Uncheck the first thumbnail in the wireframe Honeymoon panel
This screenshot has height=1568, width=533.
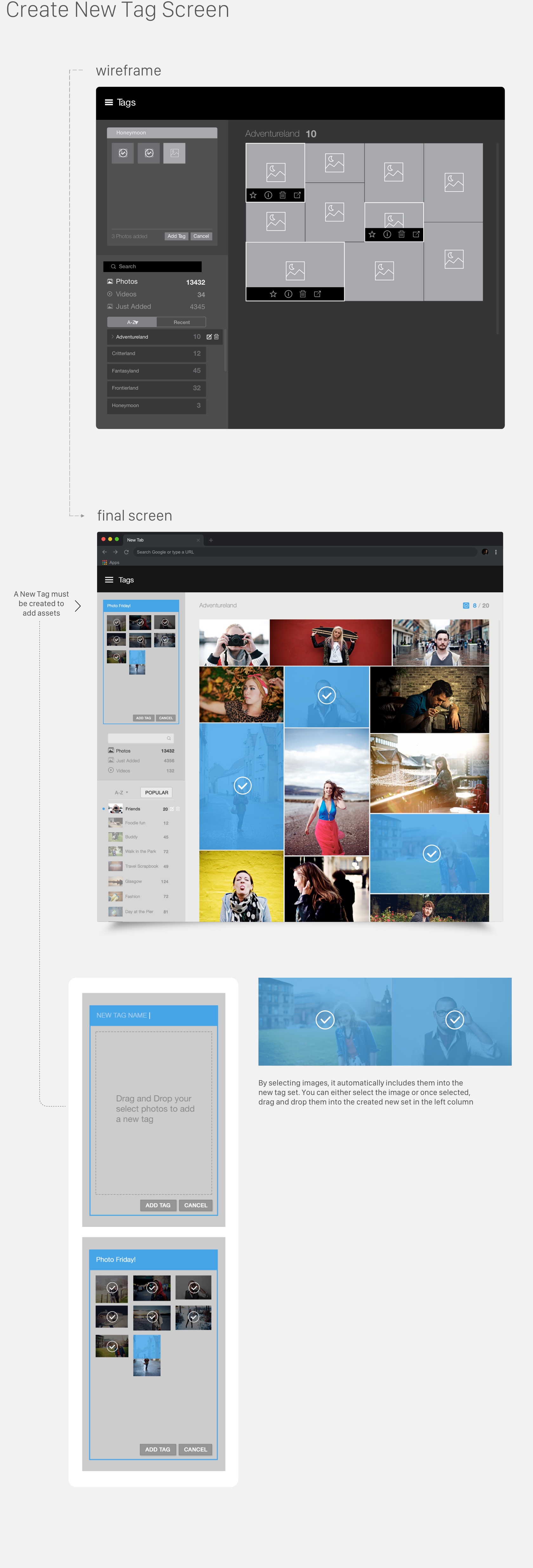tap(123, 153)
